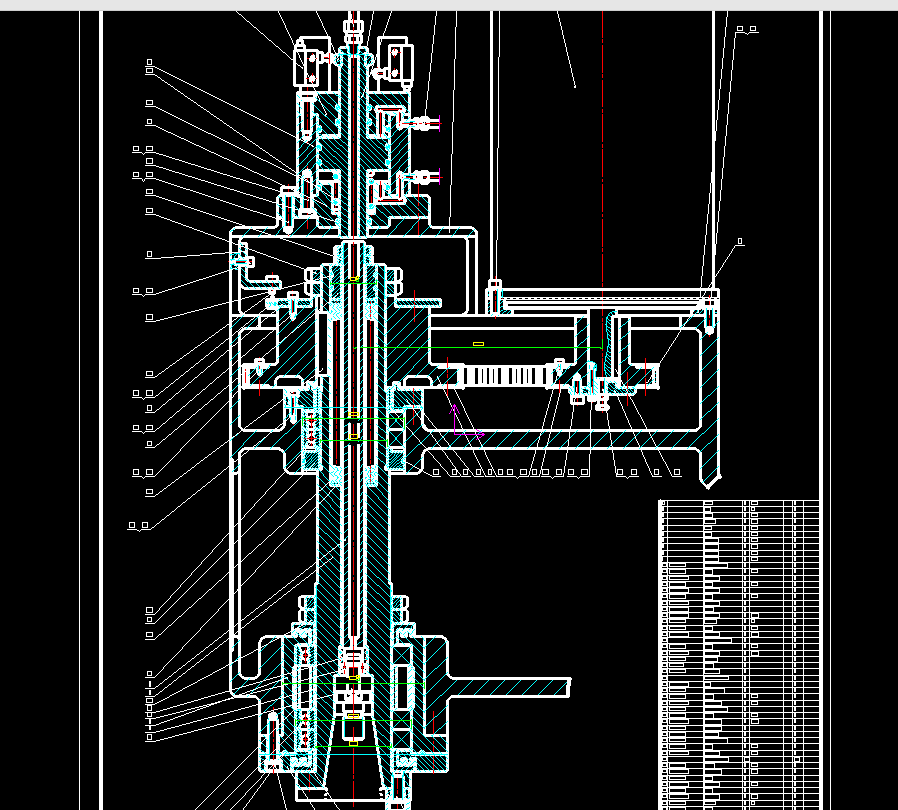This screenshot has height=810, width=898.
Task: Click the callout label at top-right corner
Action: 746,29
